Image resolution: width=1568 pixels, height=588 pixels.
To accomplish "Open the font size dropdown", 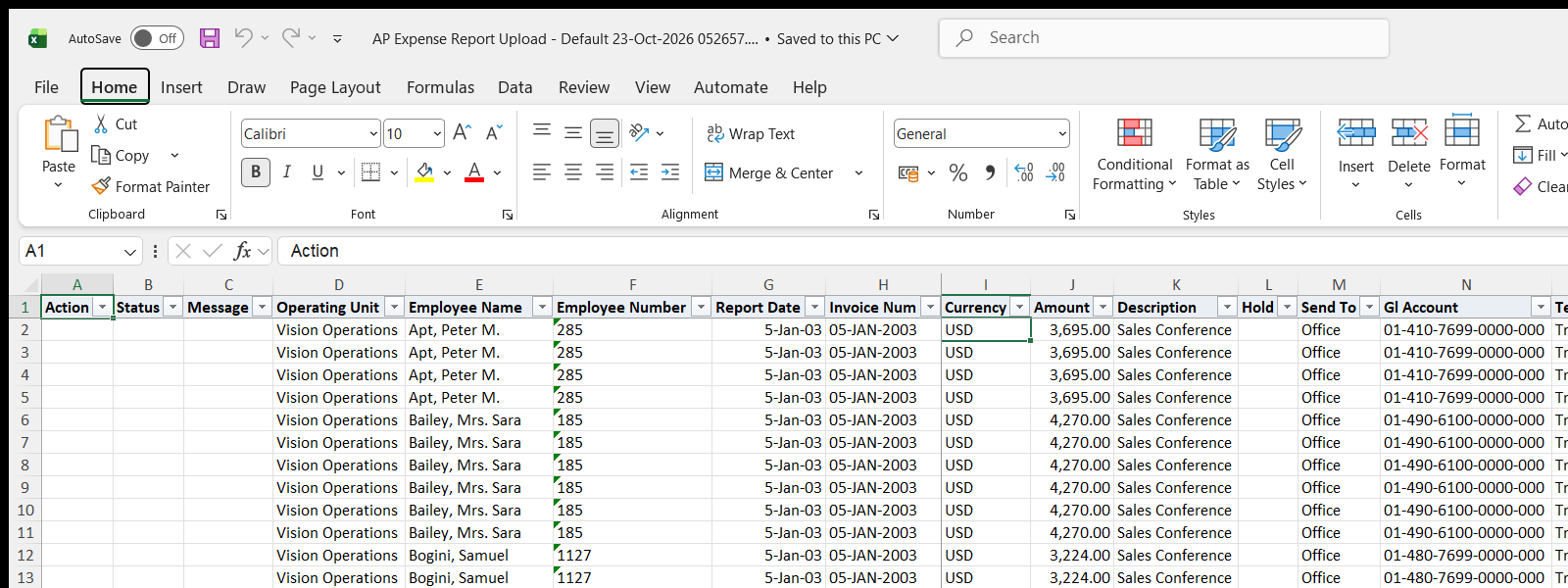I will point(437,134).
